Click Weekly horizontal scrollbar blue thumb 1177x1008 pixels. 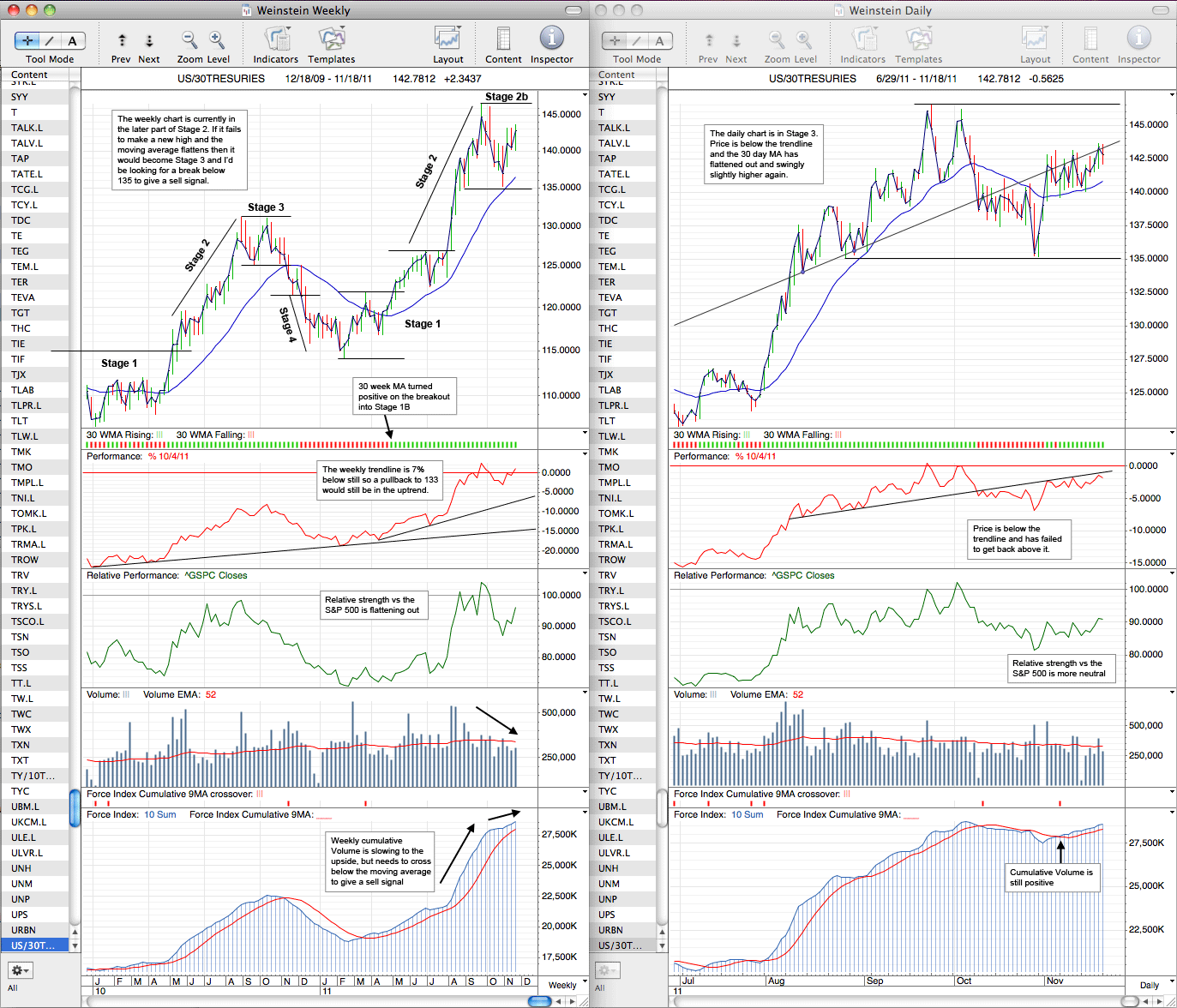click(x=539, y=1001)
